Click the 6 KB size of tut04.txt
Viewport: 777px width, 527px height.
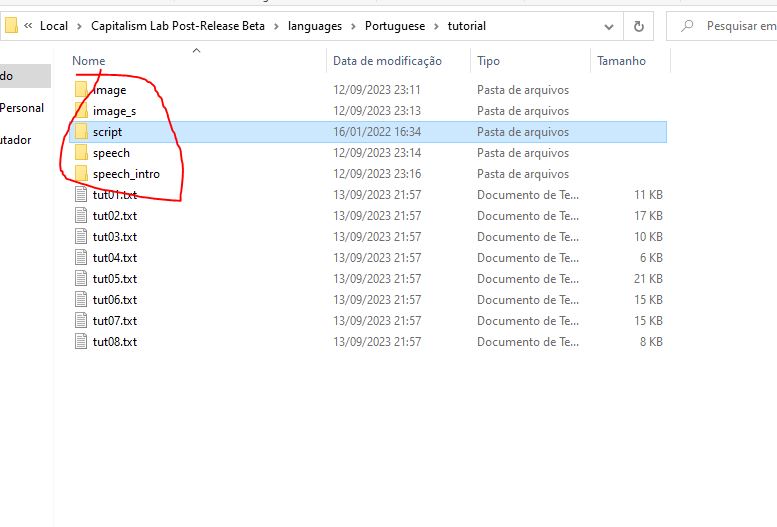pos(651,257)
